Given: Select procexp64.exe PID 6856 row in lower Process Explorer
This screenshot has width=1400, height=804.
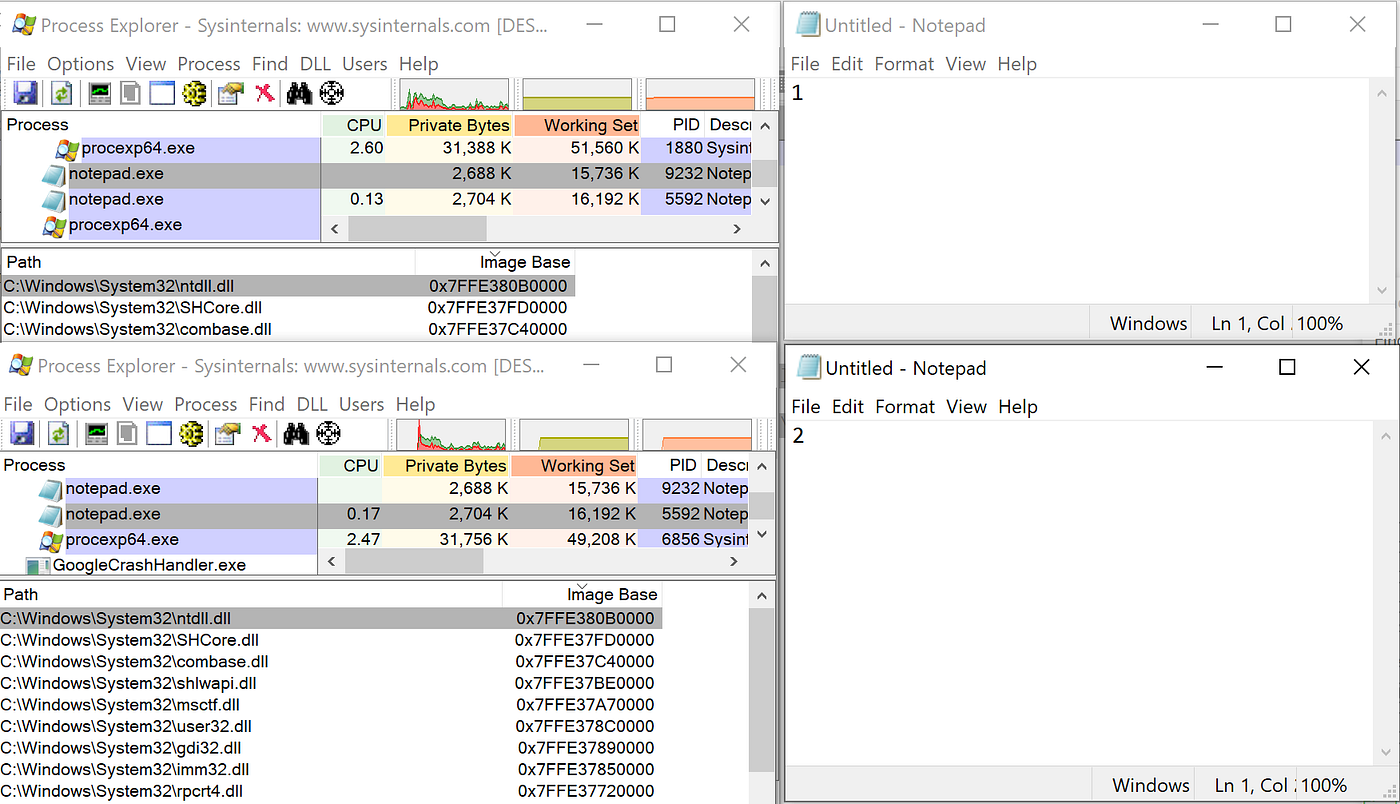Looking at the screenshot, I should point(374,540).
